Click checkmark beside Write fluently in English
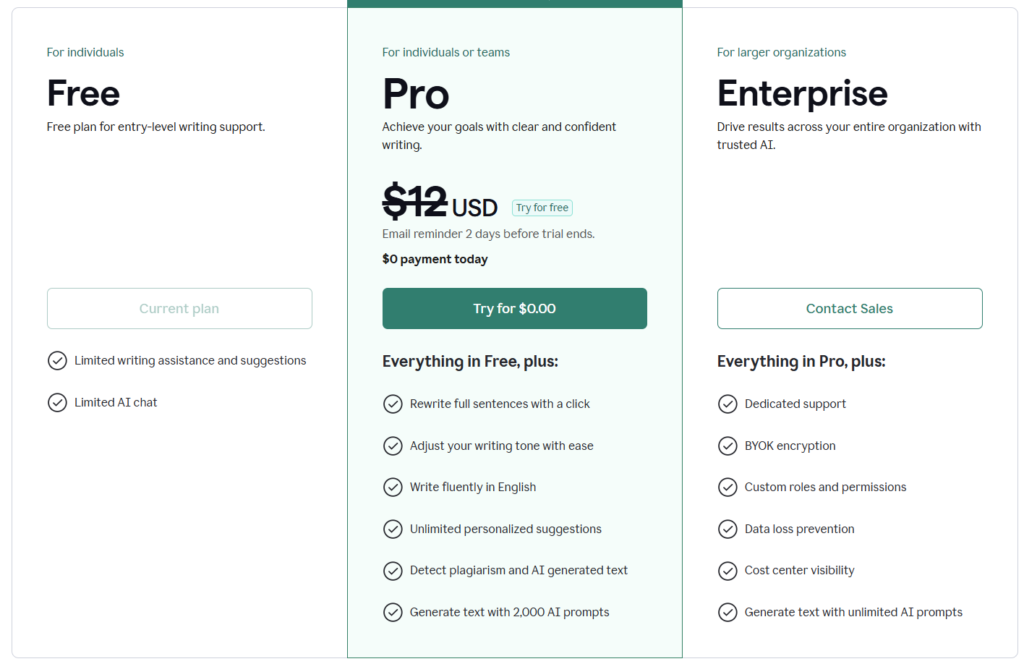The height and width of the screenshot is (664, 1024). point(393,487)
